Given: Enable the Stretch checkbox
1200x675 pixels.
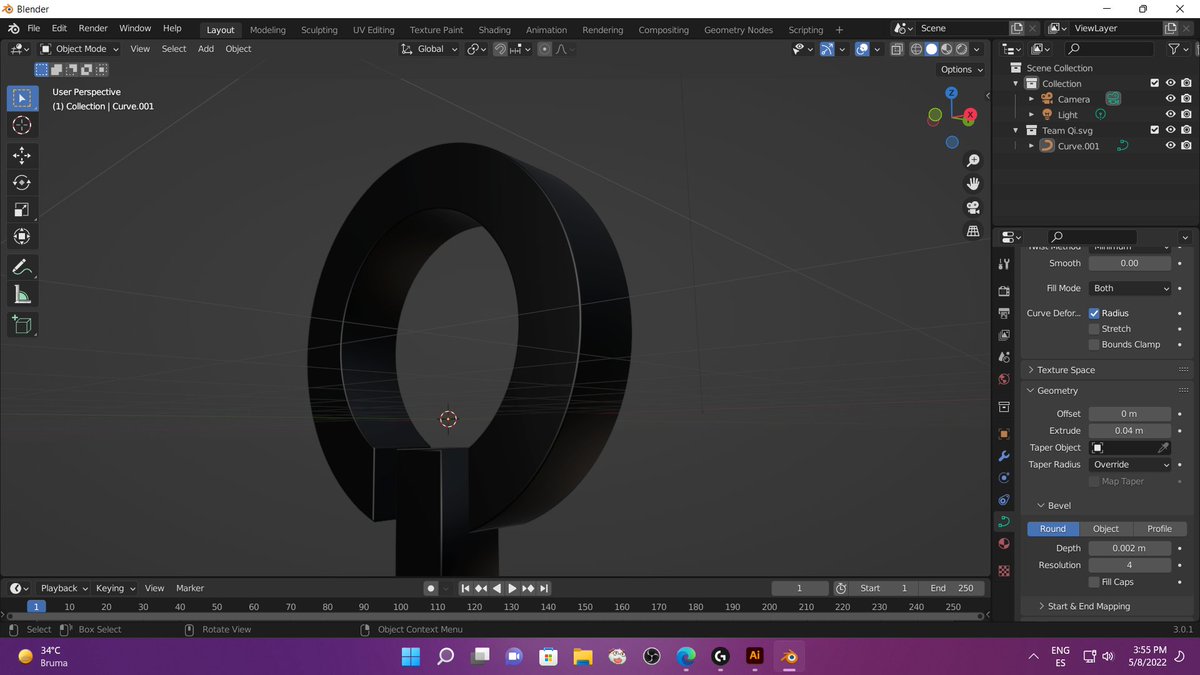Looking at the screenshot, I should pos(1094,329).
